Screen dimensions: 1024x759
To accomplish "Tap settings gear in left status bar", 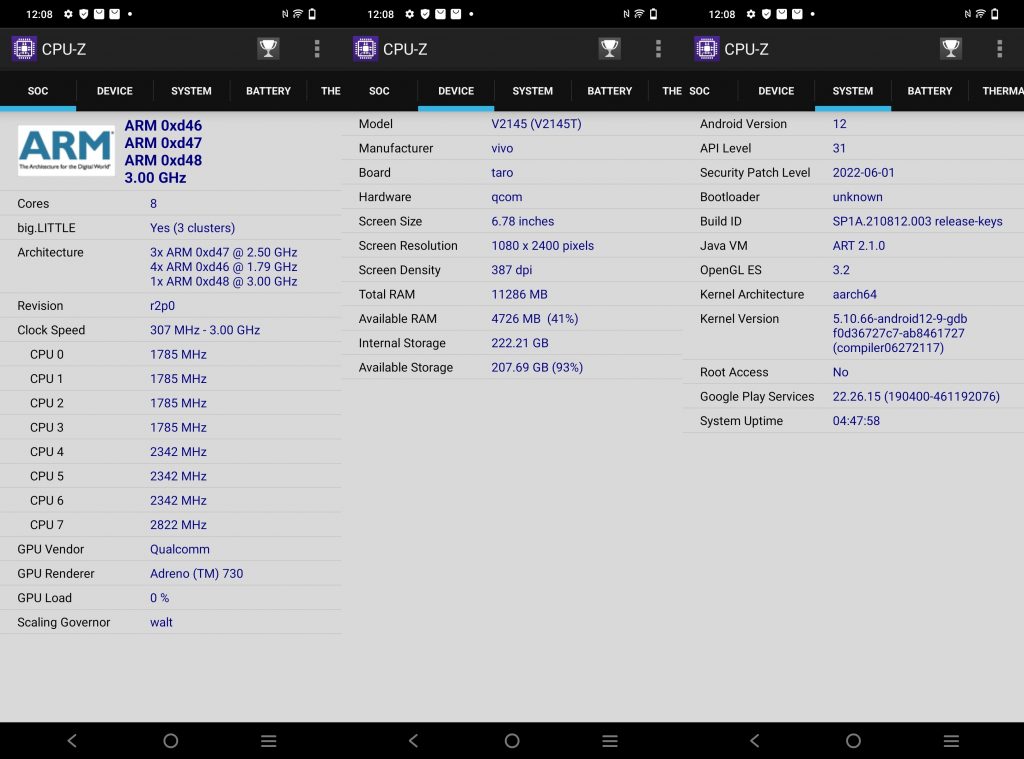I will pyautogui.click(x=68, y=14).
